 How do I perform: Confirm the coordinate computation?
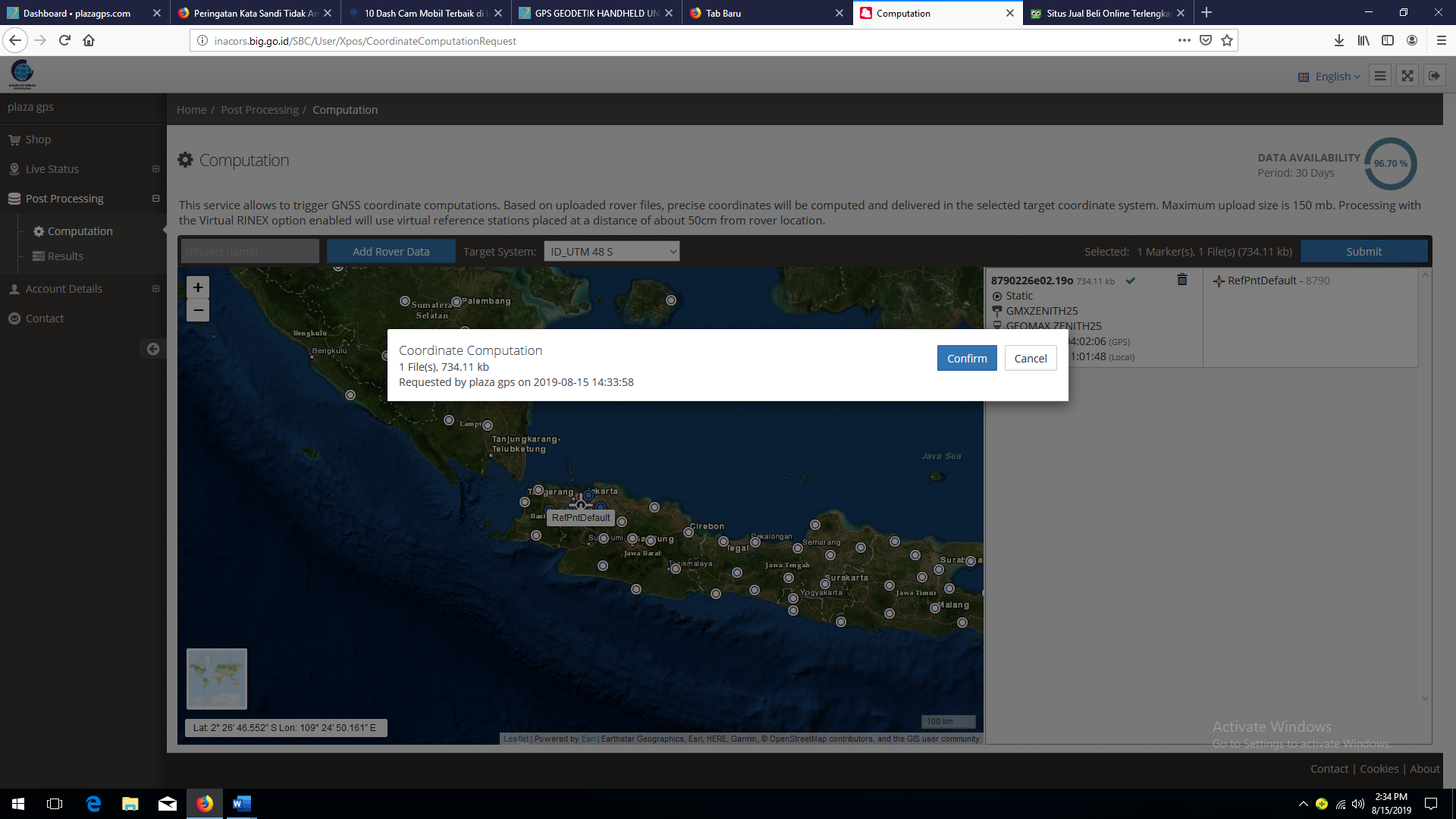(966, 359)
